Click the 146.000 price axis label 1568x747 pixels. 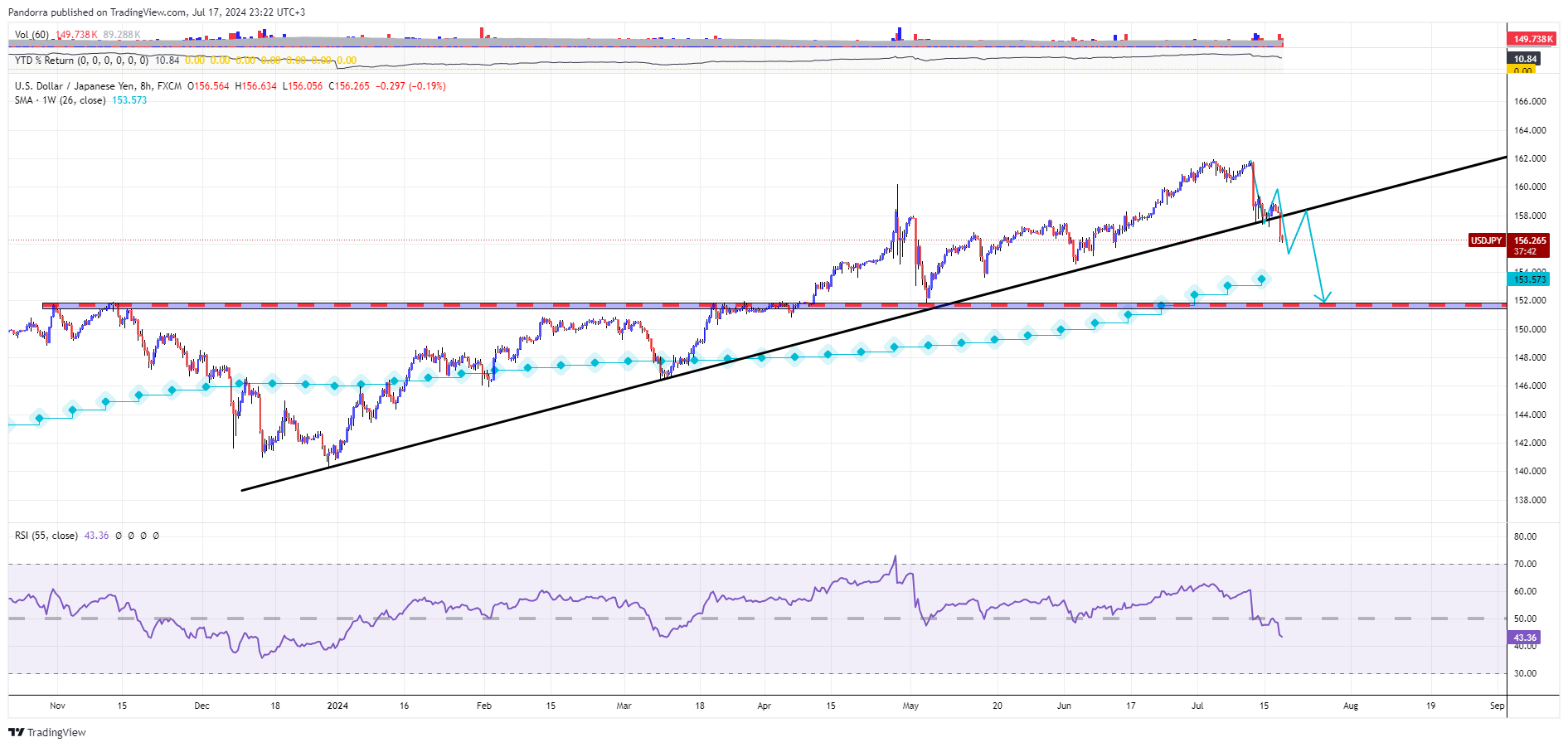click(1530, 386)
